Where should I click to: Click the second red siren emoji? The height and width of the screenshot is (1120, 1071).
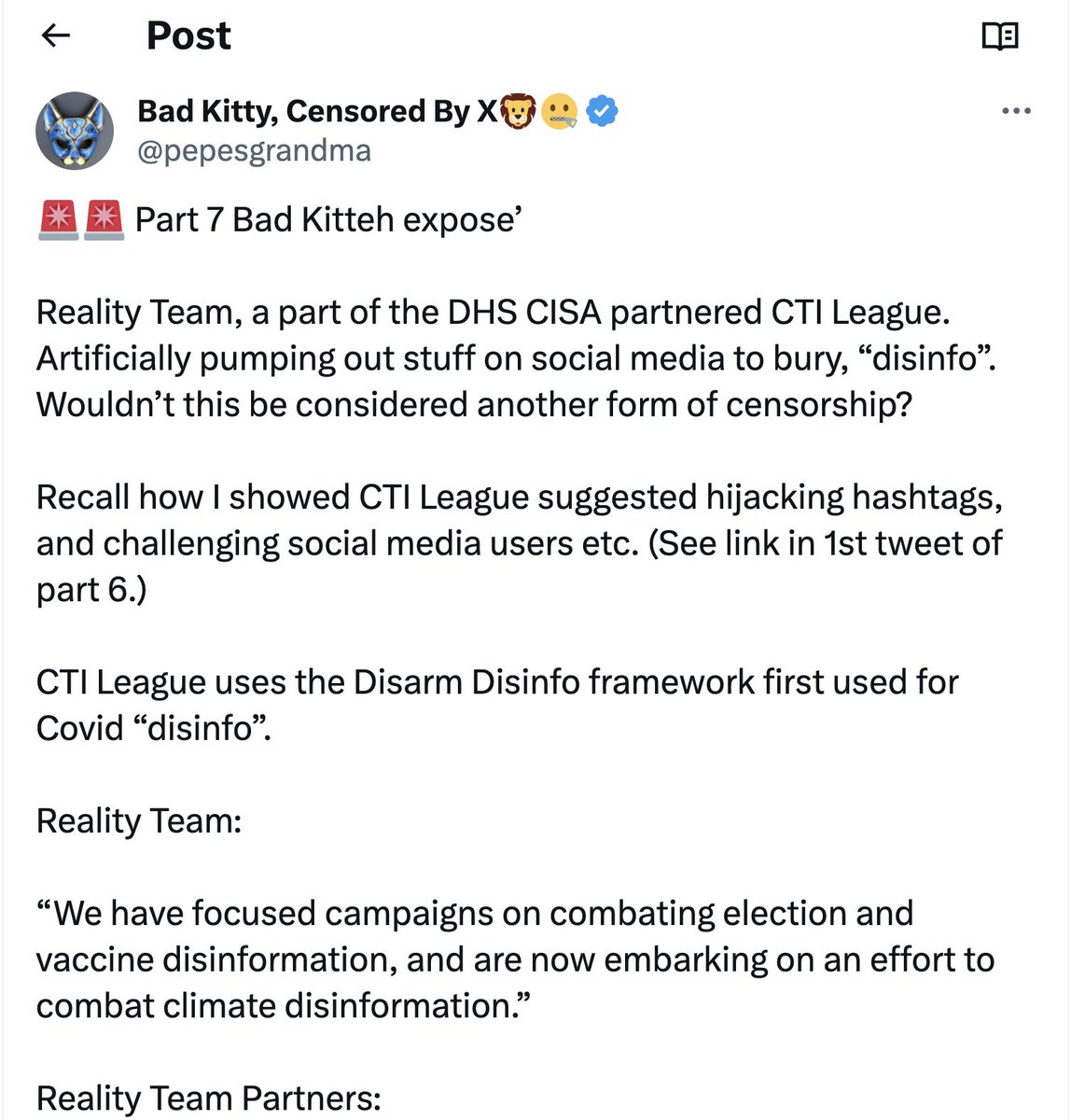pyautogui.click(x=104, y=220)
